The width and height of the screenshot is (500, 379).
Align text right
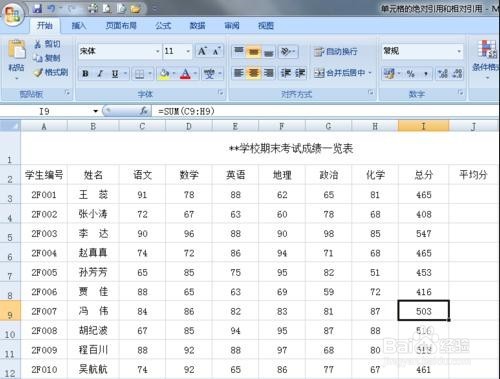[269, 73]
